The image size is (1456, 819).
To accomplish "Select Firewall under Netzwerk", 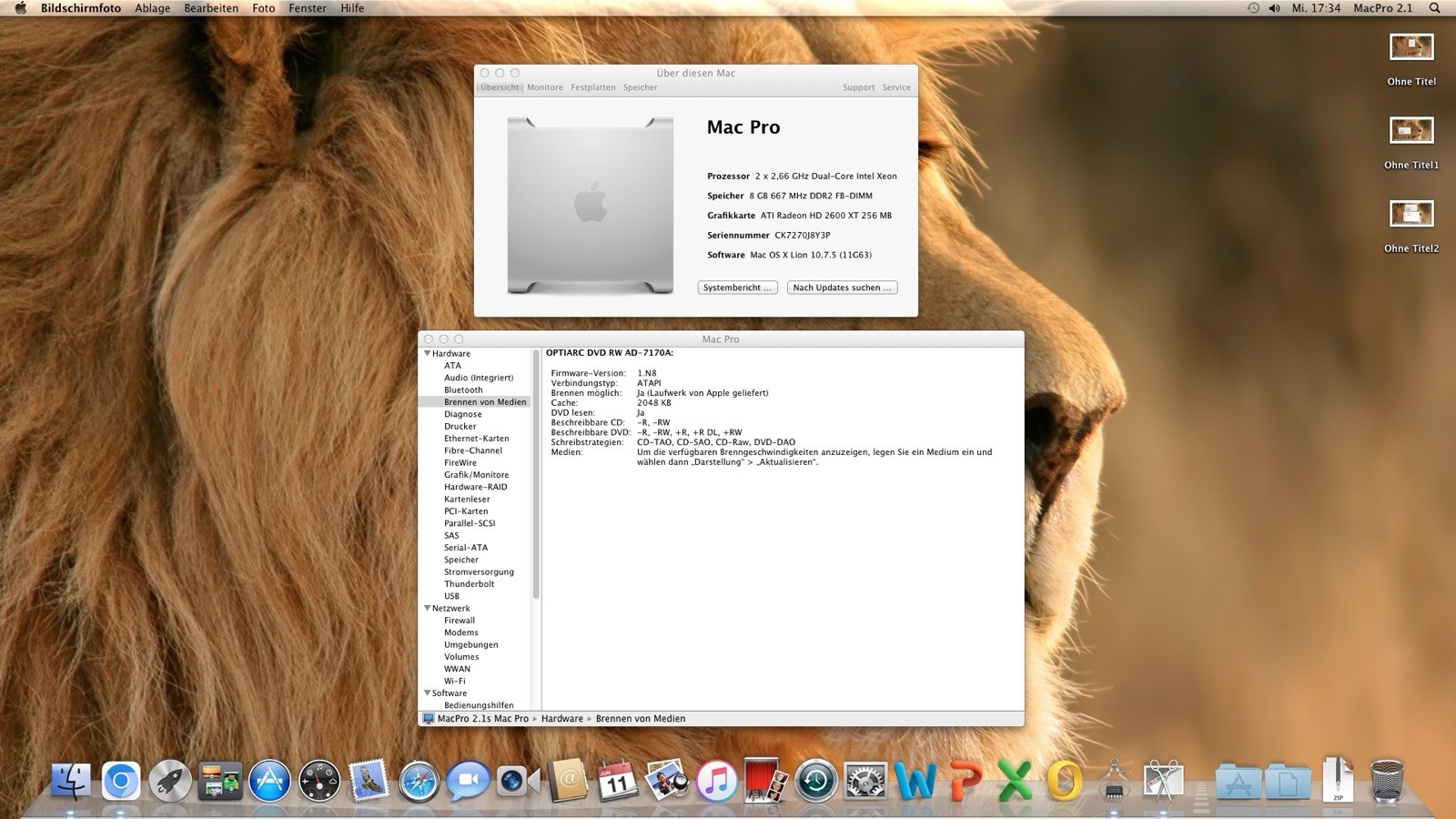I will pyautogui.click(x=460, y=621).
